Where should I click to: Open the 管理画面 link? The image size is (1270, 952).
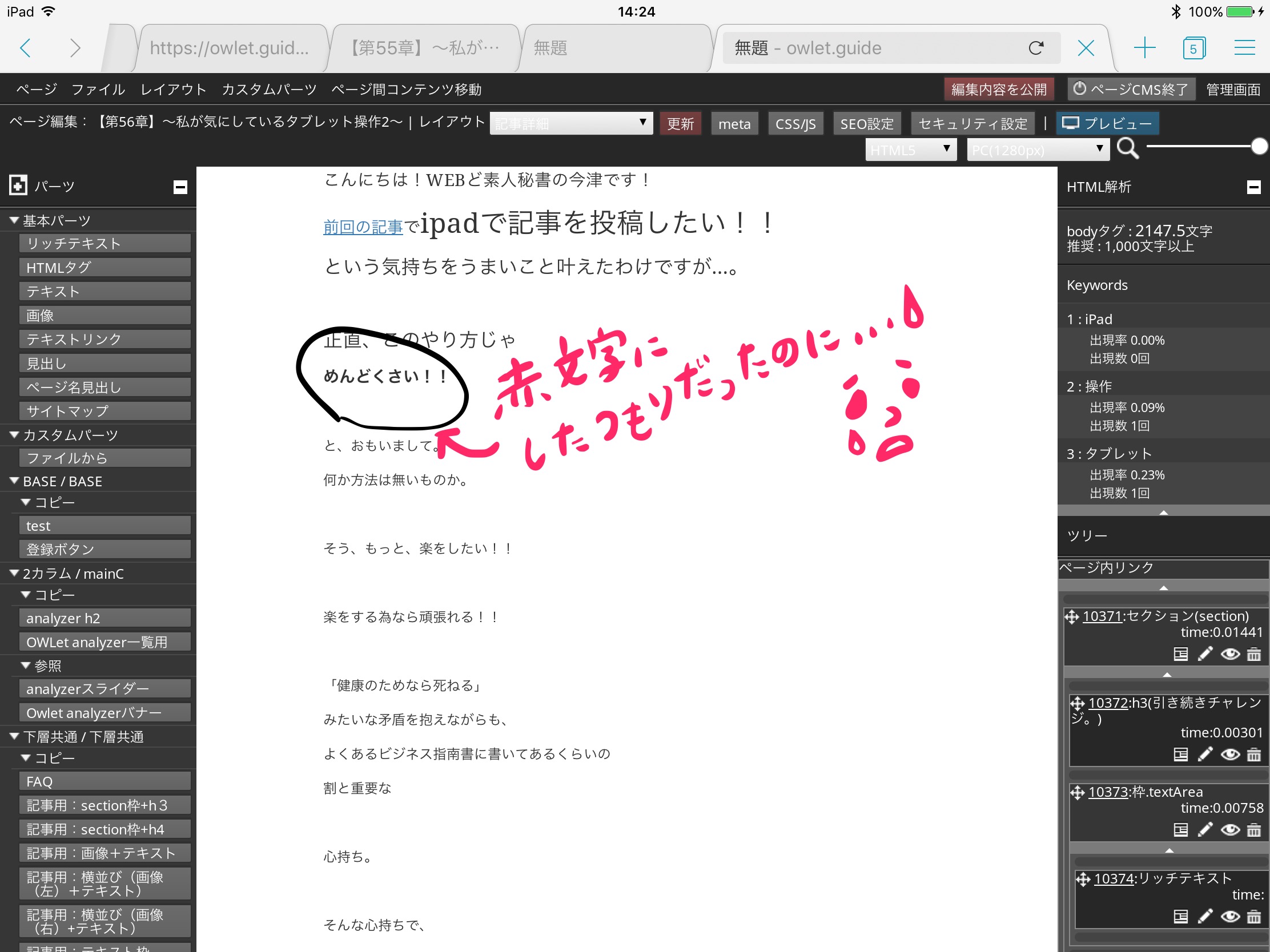[1233, 90]
